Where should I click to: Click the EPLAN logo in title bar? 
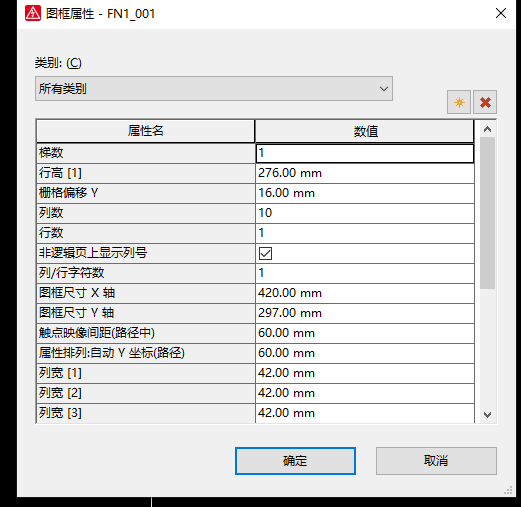pyautogui.click(x=33, y=13)
